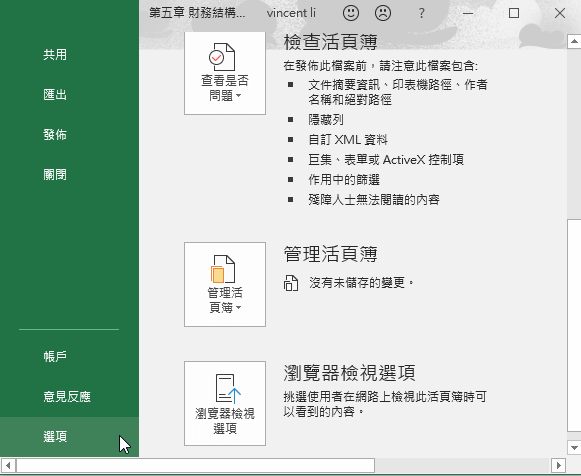Expand the 查看是否問題 dropdown arrow
The height and width of the screenshot is (476, 581).
[x=238, y=96]
